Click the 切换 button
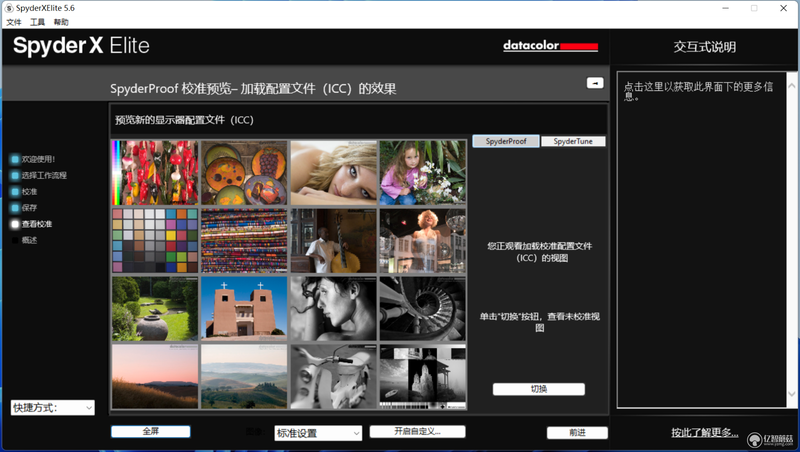 point(539,389)
